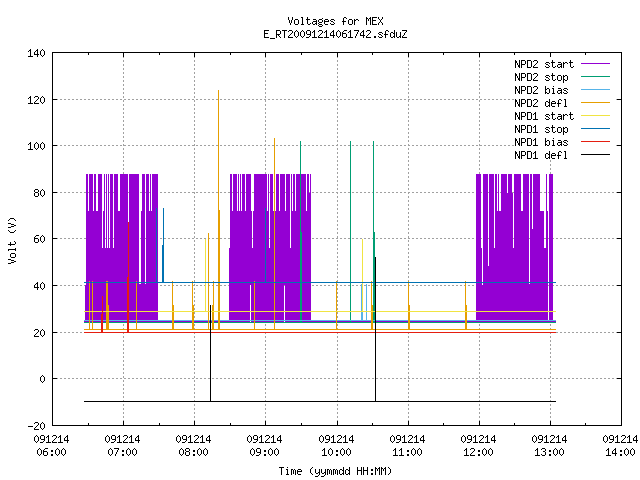This screenshot has height=480, width=640.
Task: Click the black spike reaching 52 V
Action: click(x=376, y=327)
